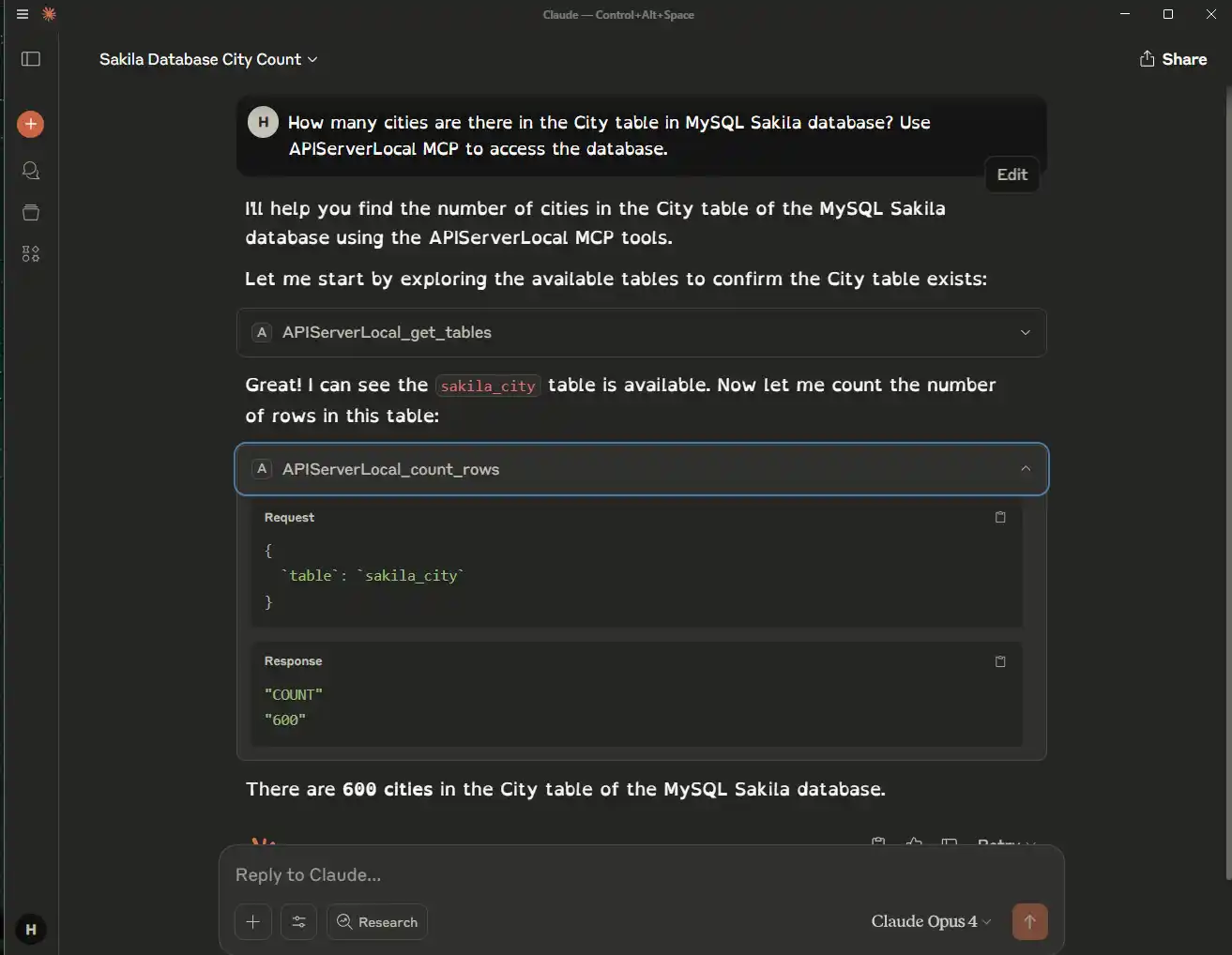The width and height of the screenshot is (1232, 955).
Task: Click the attachment plus button
Action: tap(253, 922)
